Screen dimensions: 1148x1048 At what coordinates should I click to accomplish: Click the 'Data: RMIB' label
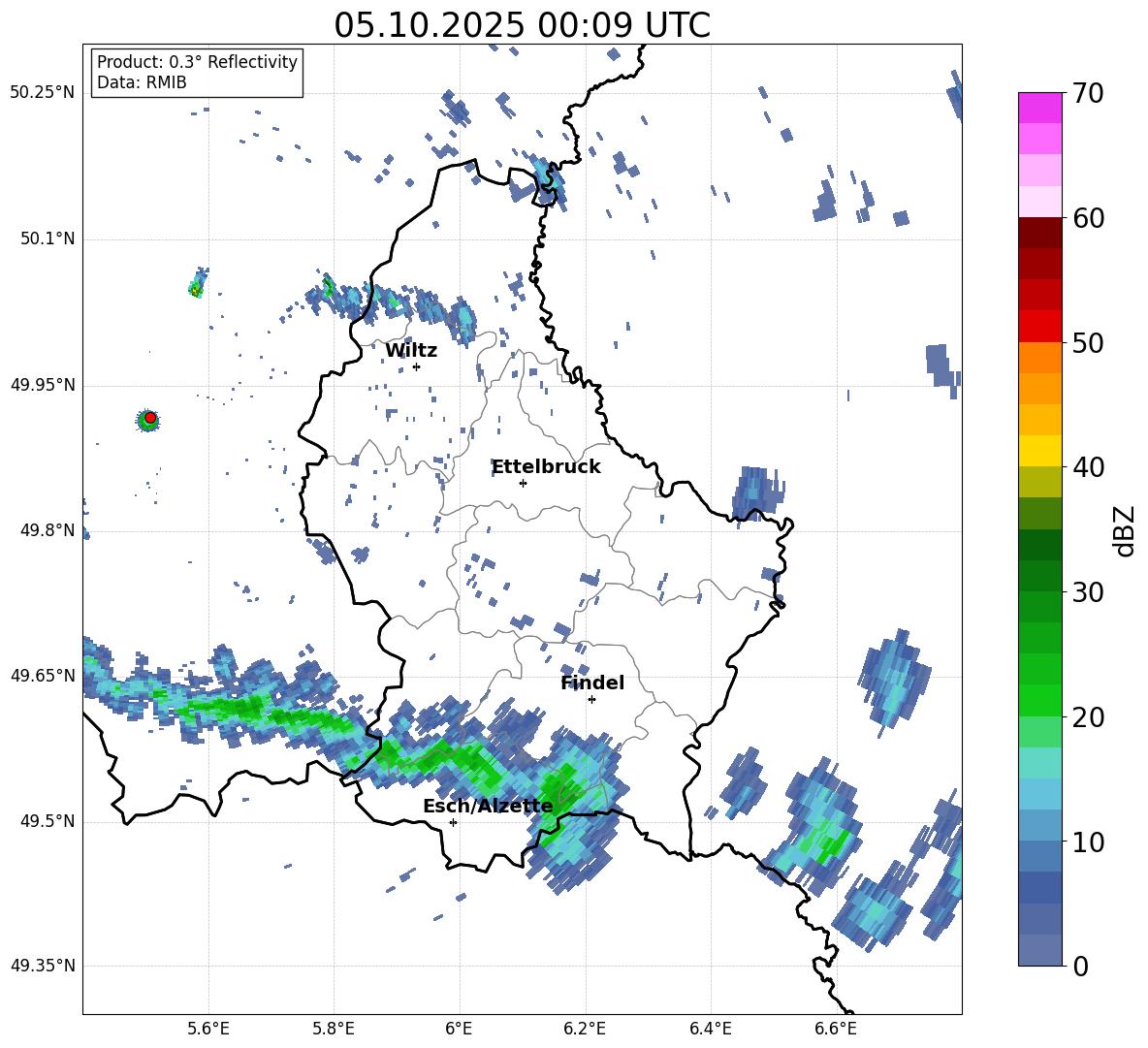coord(142,82)
